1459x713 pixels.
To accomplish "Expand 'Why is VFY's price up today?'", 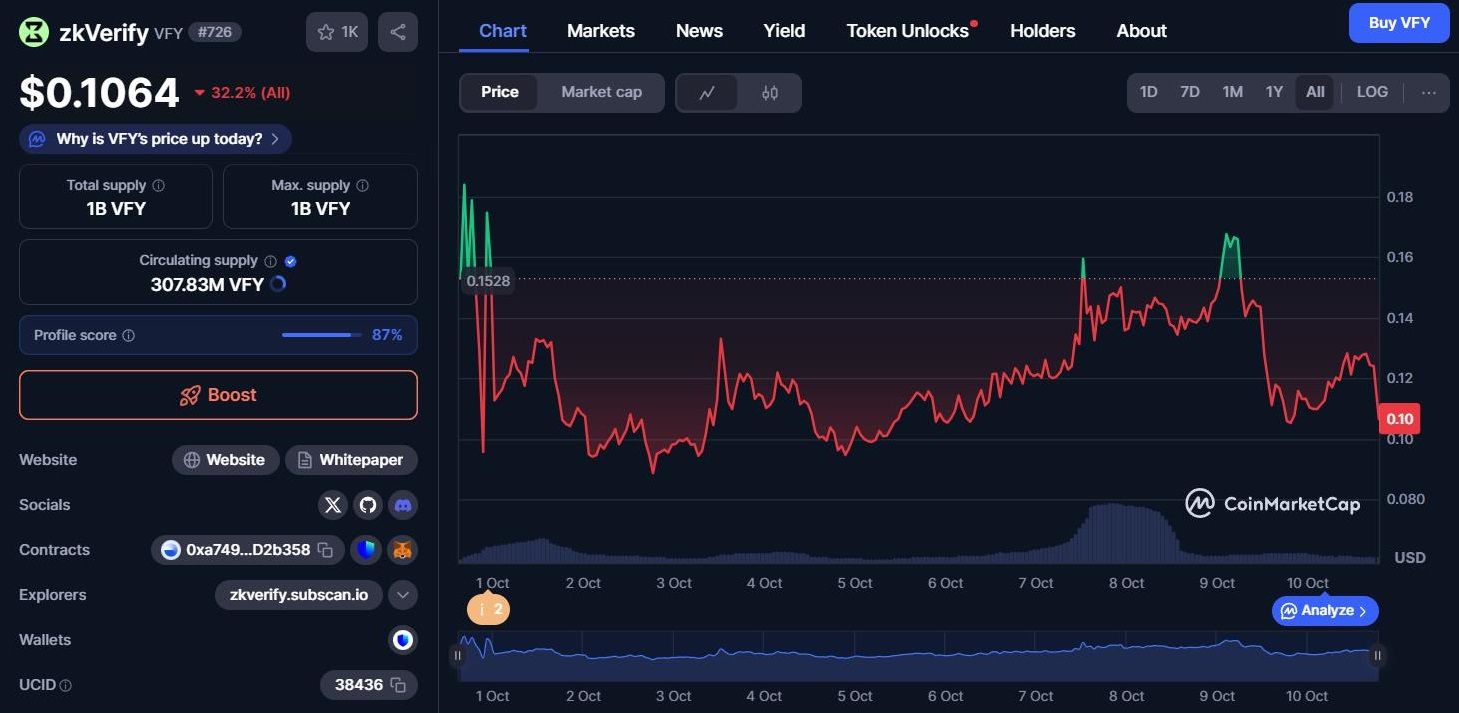I will [156, 139].
